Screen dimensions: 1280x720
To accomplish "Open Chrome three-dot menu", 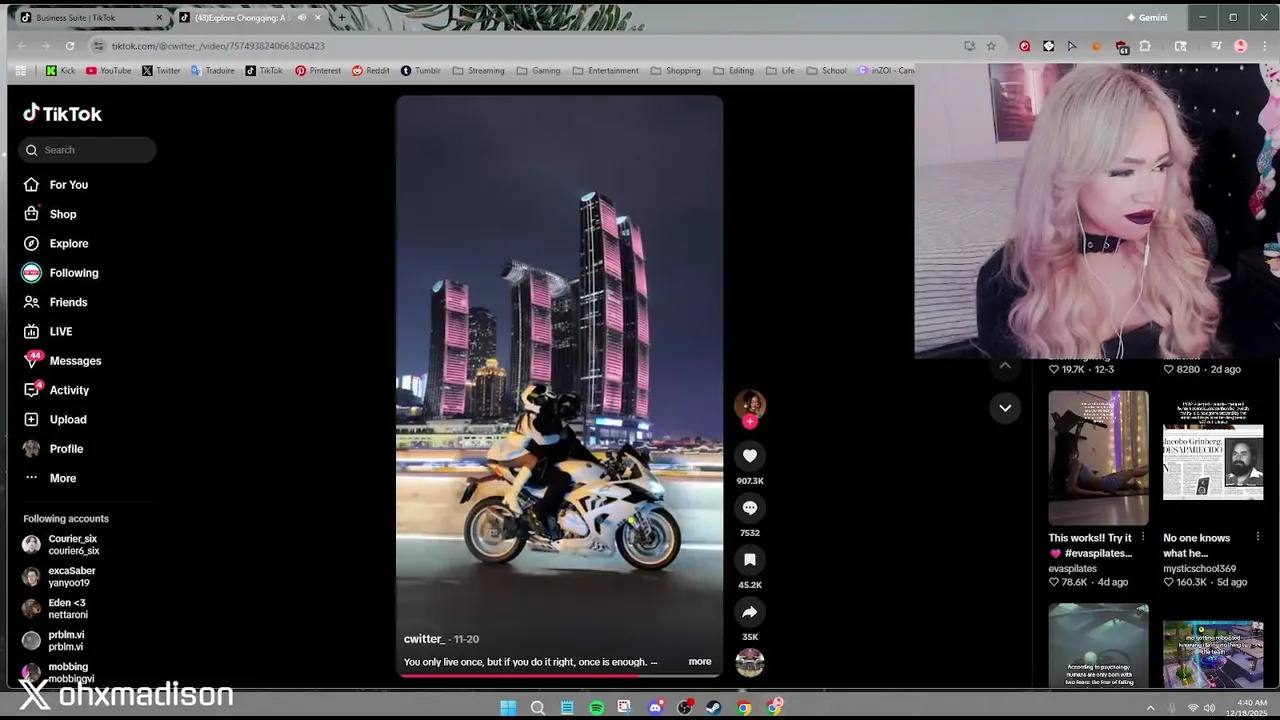I will tap(1264, 46).
